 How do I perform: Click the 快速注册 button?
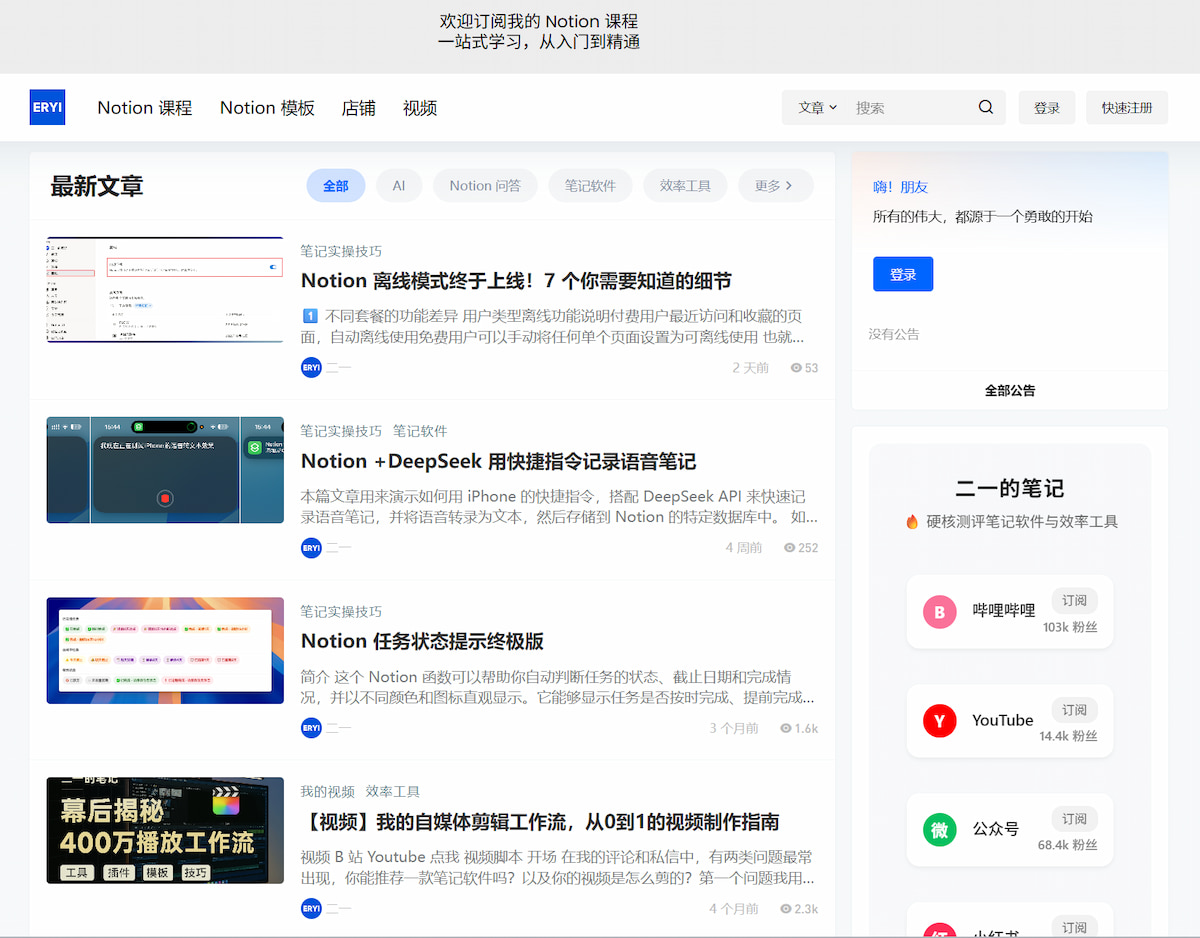pos(1126,107)
